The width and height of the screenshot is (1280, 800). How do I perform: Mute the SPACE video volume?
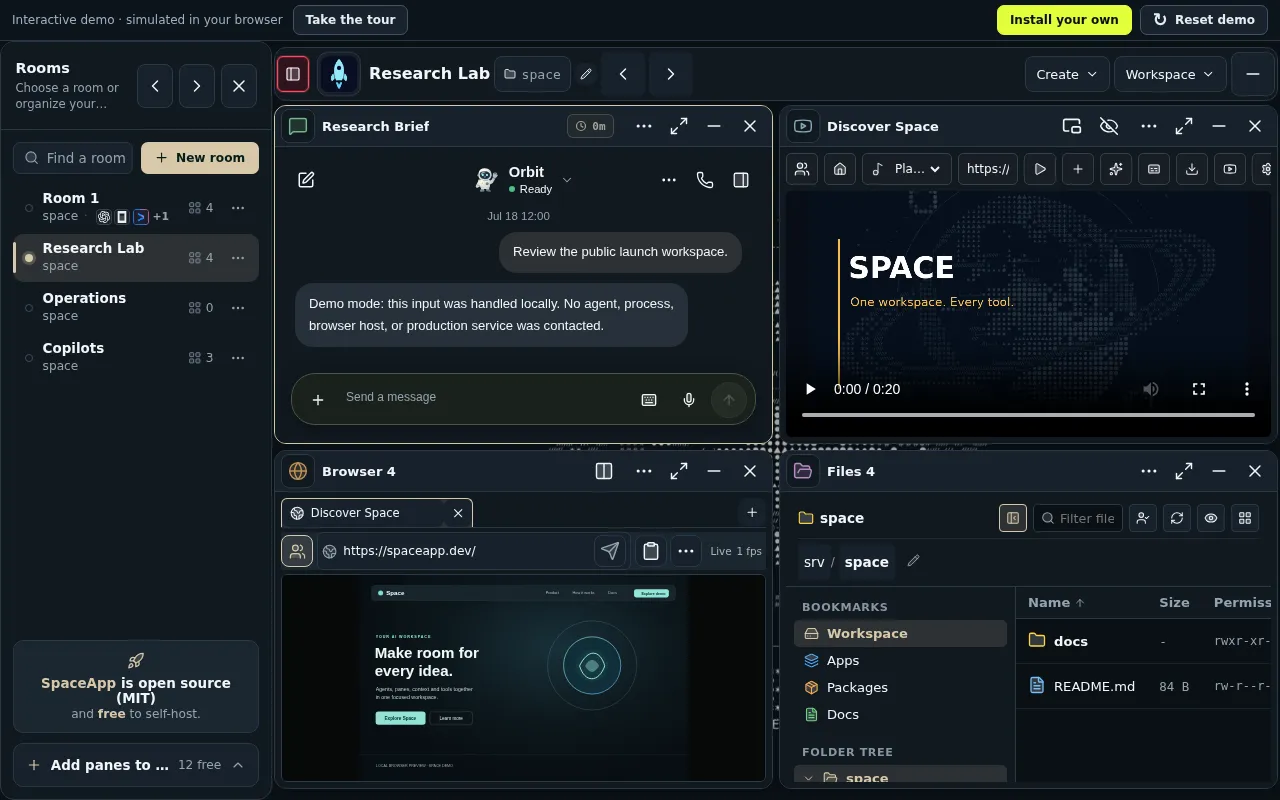(x=1151, y=389)
